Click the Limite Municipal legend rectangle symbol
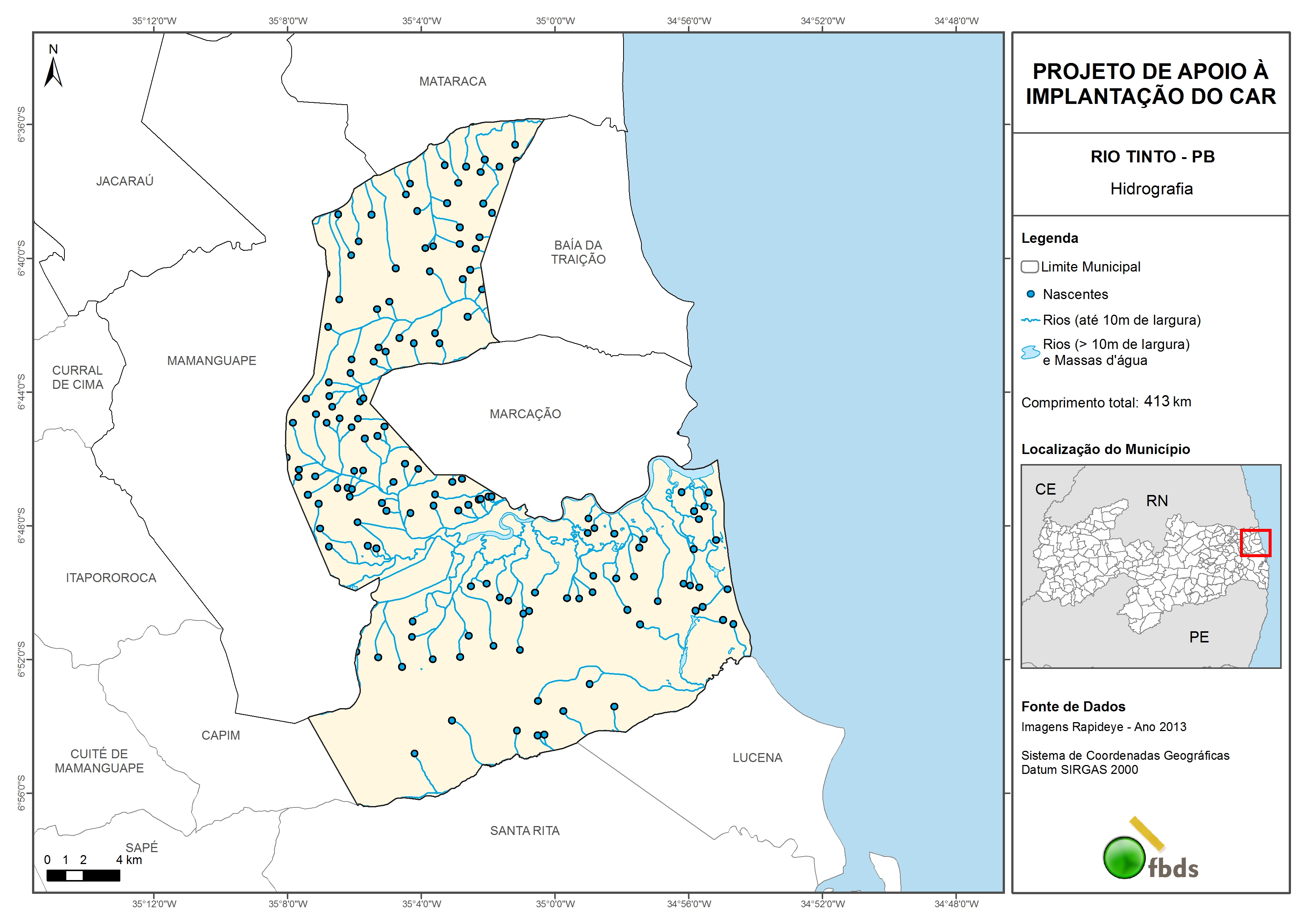The height and width of the screenshot is (924, 1307). (x=1029, y=267)
